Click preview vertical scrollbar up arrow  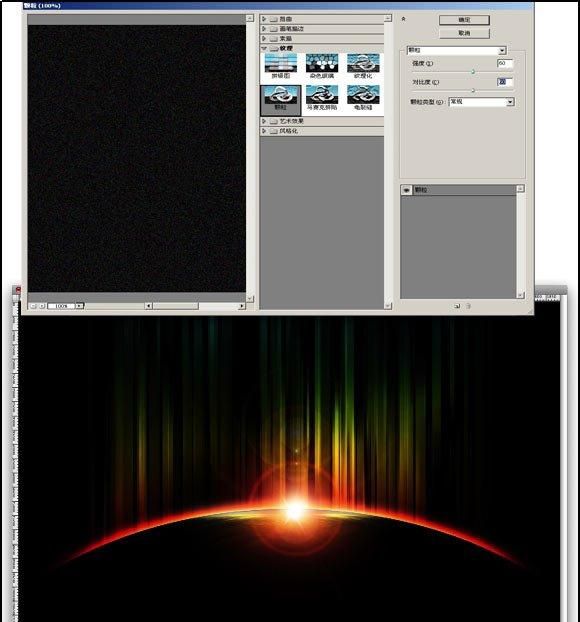250,18
